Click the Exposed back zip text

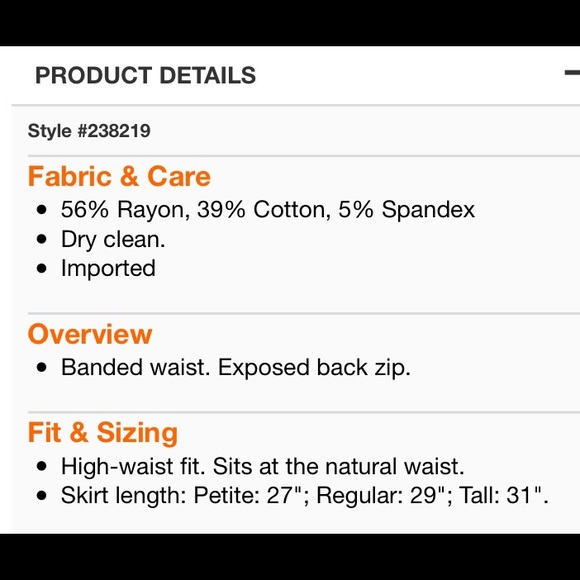[x=314, y=368]
